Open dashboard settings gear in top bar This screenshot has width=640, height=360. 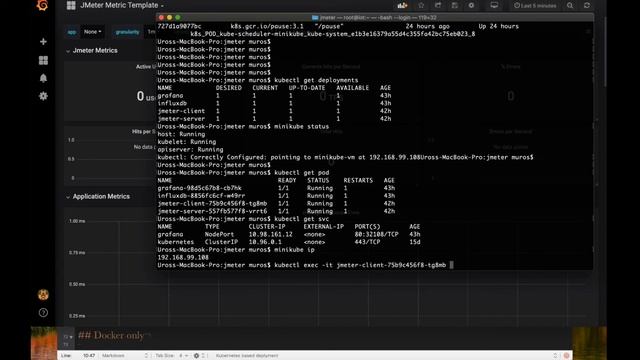(x=471, y=5)
